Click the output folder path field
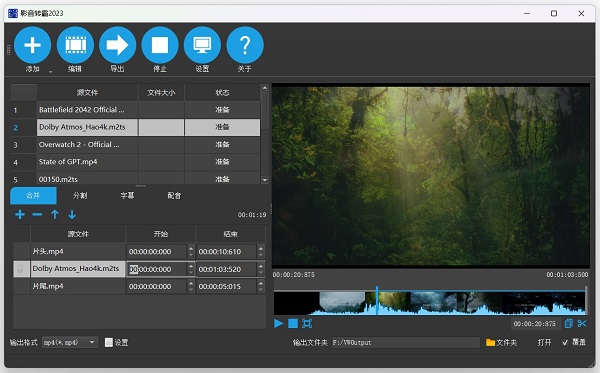The width and height of the screenshot is (600, 373). tap(405, 342)
